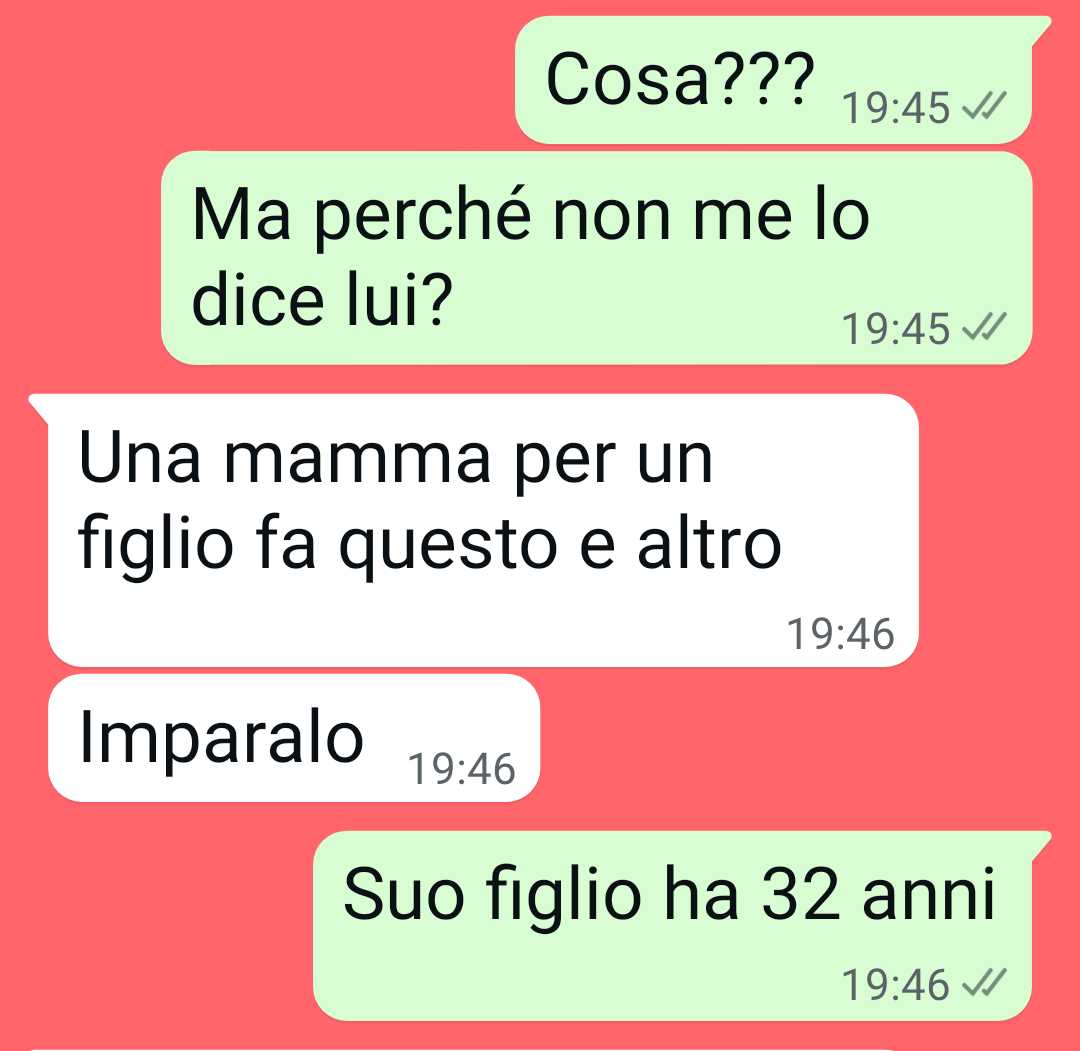Image resolution: width=1080 pixels, height=1051 pixels.
Task: Click the double check on "Suo figlio ha 32 anni"
Action: [x=984, y=983]
